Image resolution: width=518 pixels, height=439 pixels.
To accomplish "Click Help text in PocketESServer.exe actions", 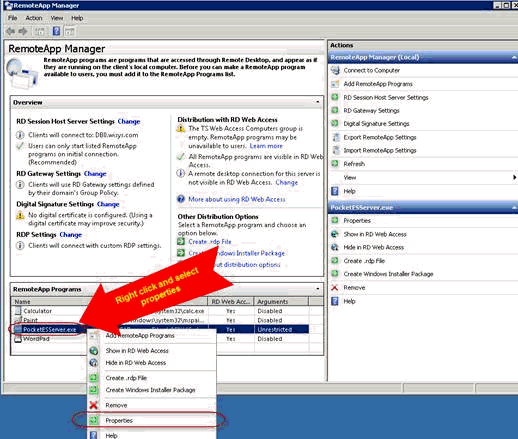I will (x=349, y=301).
